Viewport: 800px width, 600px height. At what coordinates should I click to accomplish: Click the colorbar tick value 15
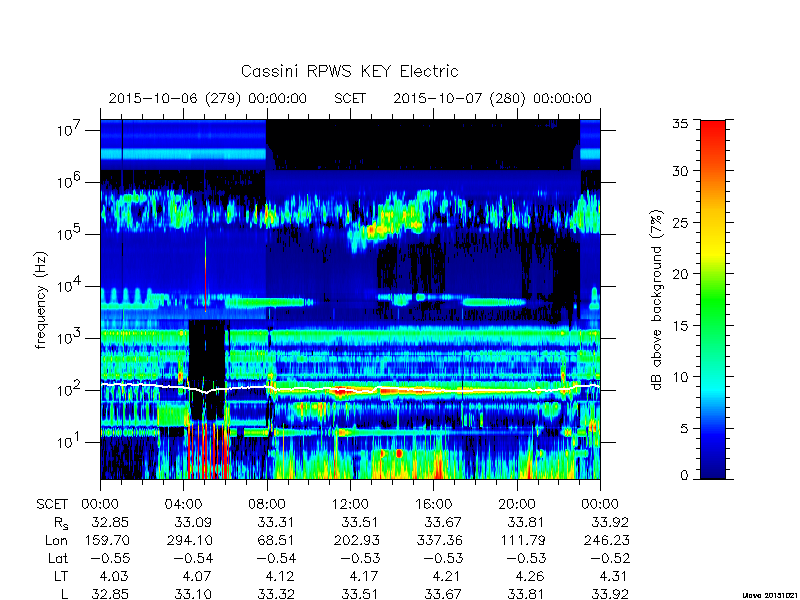[x=680, y=326]
